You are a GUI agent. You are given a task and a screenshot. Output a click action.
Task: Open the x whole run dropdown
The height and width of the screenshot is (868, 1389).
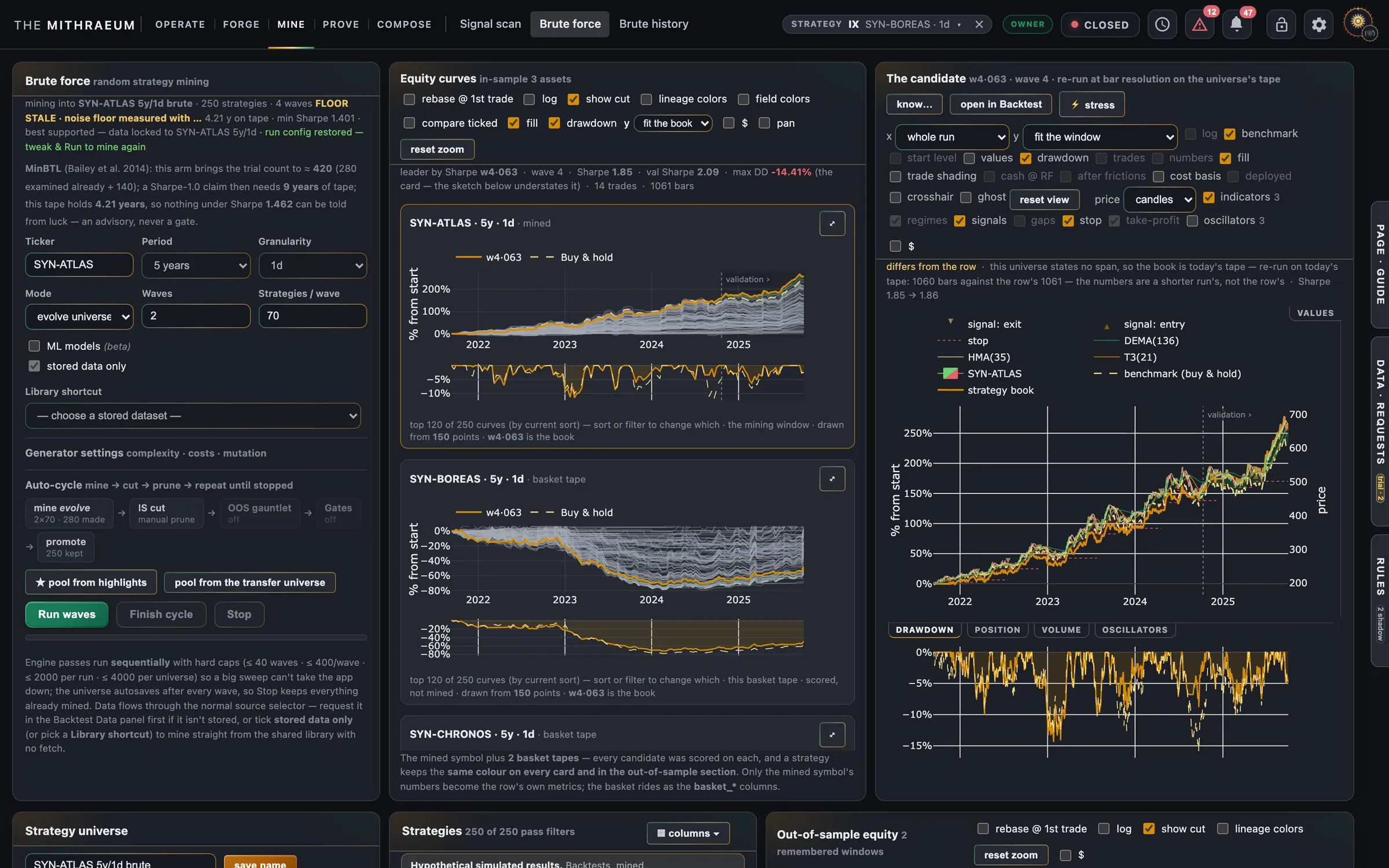click(952, 137)
